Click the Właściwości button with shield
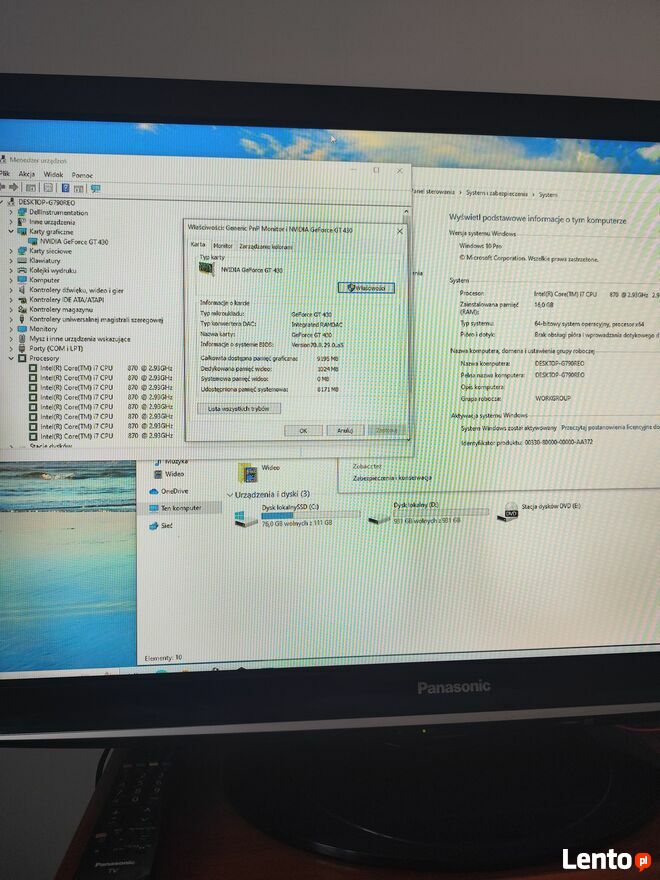Image resolution: width=660 pixels, height=880 pixels. (366, 288)
